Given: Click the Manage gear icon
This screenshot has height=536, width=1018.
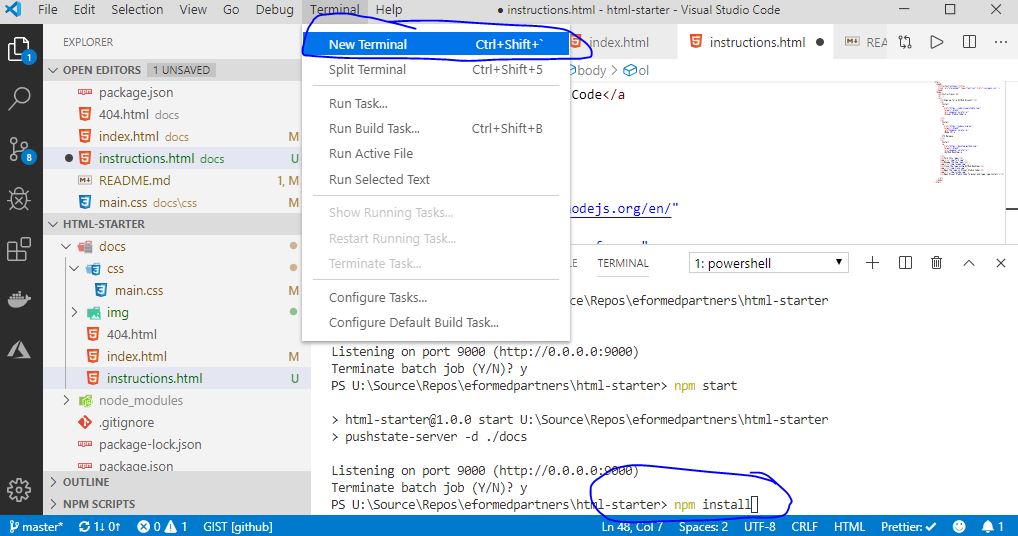Looking at the screenshot, I should coord(20,490).
